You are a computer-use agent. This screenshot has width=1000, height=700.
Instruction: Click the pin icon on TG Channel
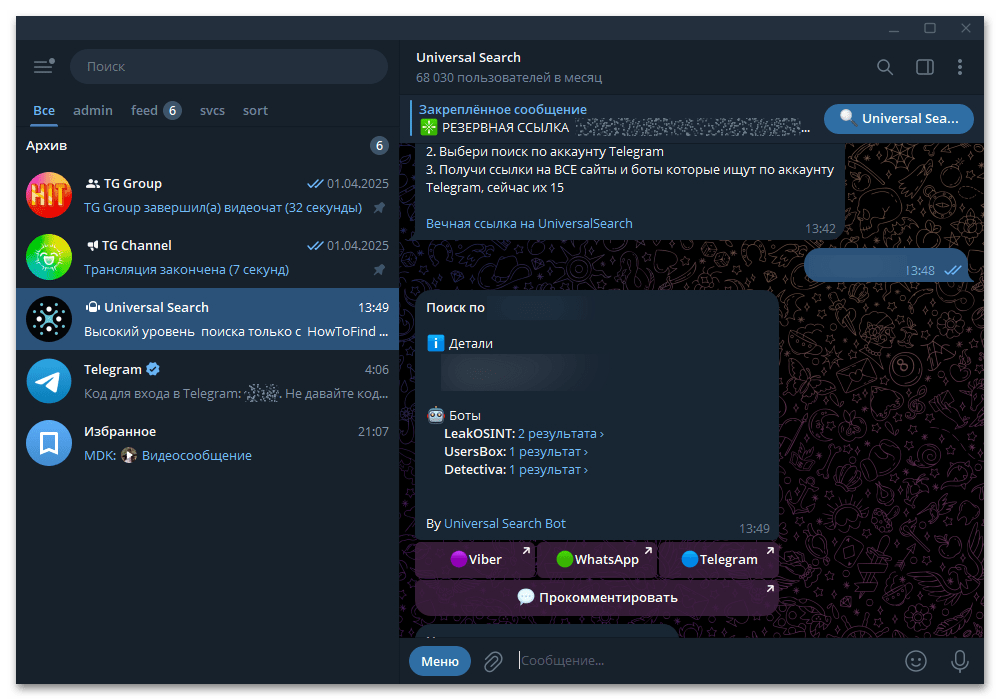pos(379,269)
